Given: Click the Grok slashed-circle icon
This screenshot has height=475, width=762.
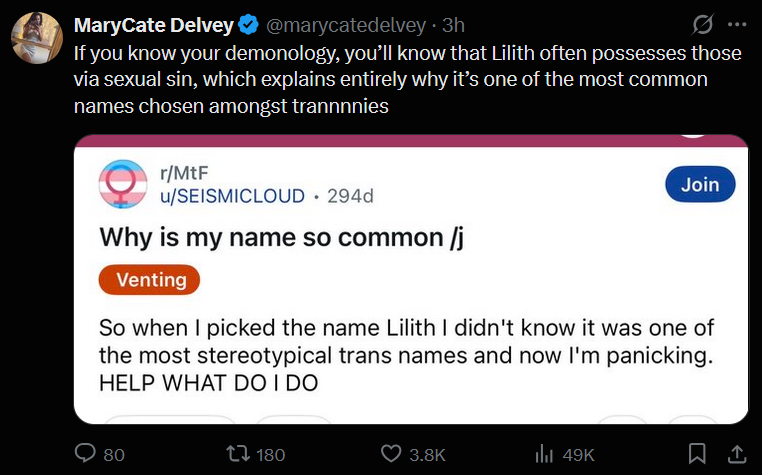Looking at the screenshot, I should point(703,24).
